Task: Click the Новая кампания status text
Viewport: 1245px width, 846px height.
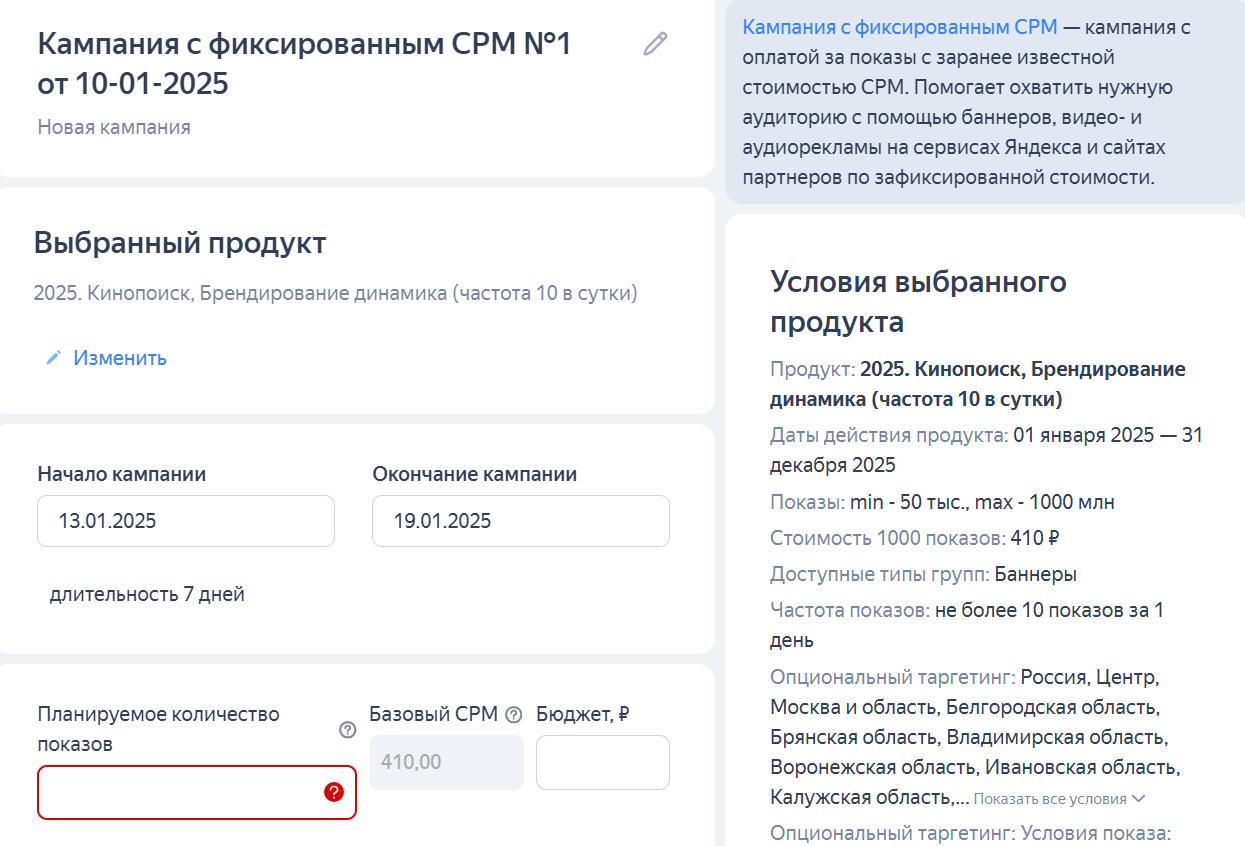Action: click(x=114, y=127)
